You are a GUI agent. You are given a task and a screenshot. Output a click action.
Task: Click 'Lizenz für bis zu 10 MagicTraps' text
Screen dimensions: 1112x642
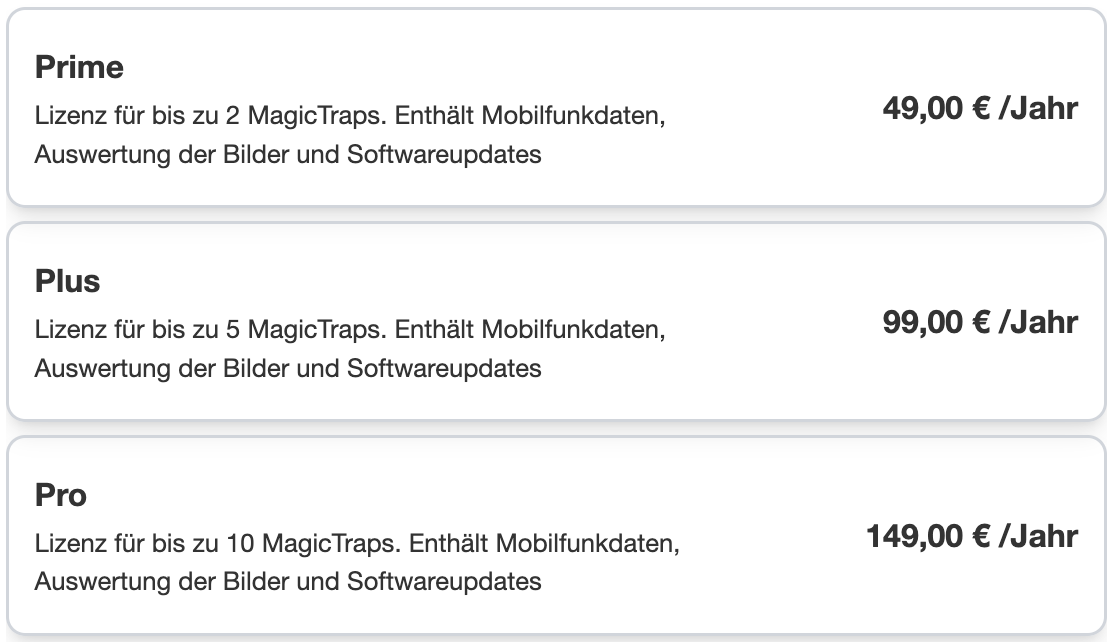pos(218,544)
